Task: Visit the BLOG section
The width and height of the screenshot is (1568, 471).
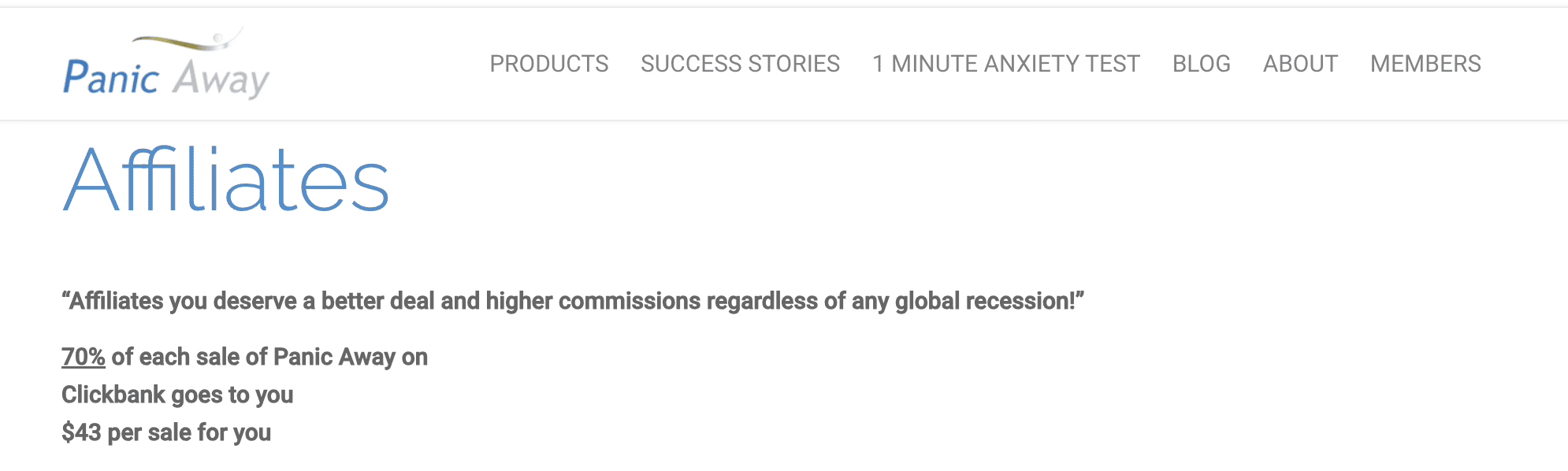Action: pos(1202,64)
